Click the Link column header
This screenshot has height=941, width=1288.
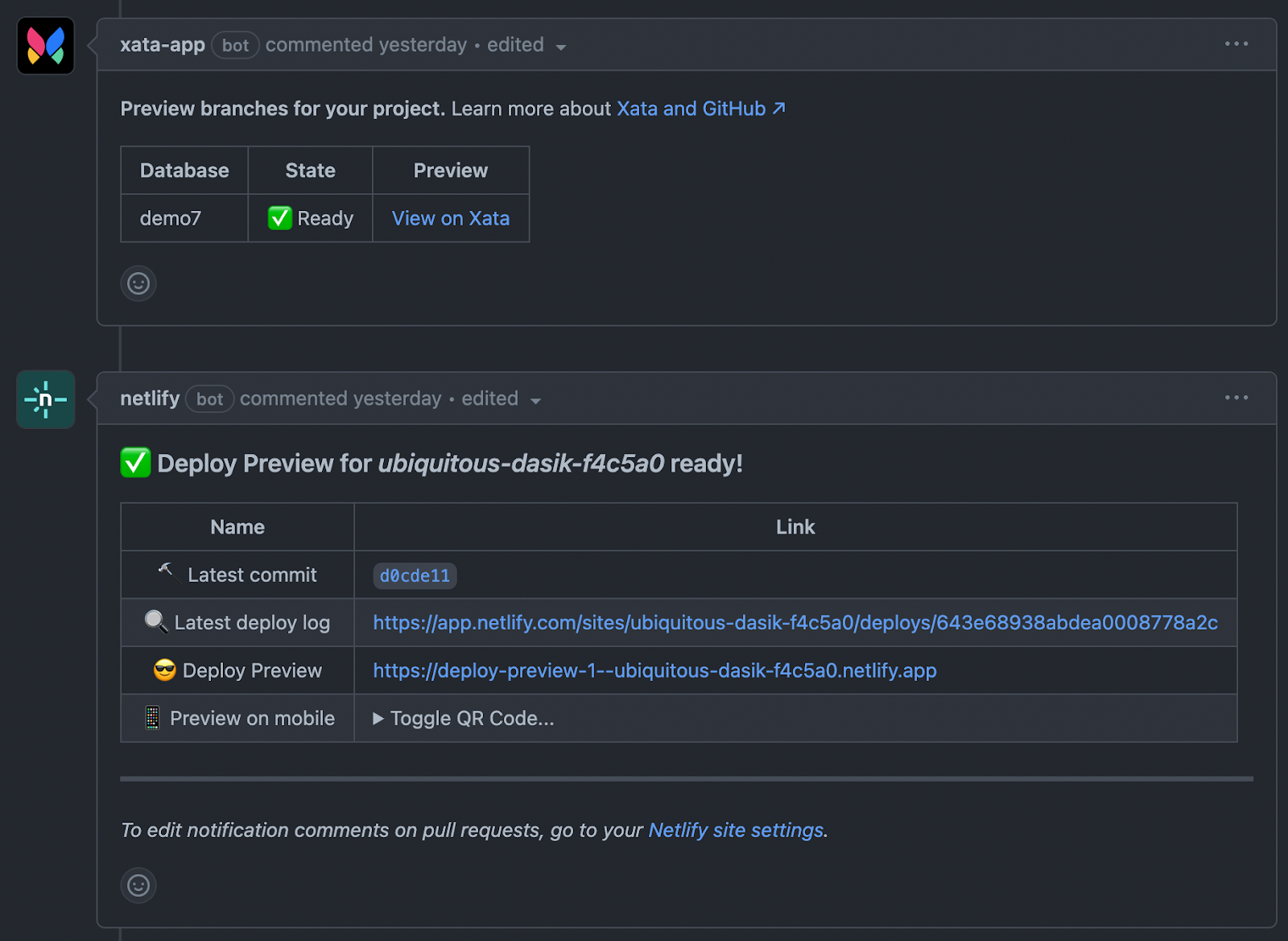pos(795,527)
